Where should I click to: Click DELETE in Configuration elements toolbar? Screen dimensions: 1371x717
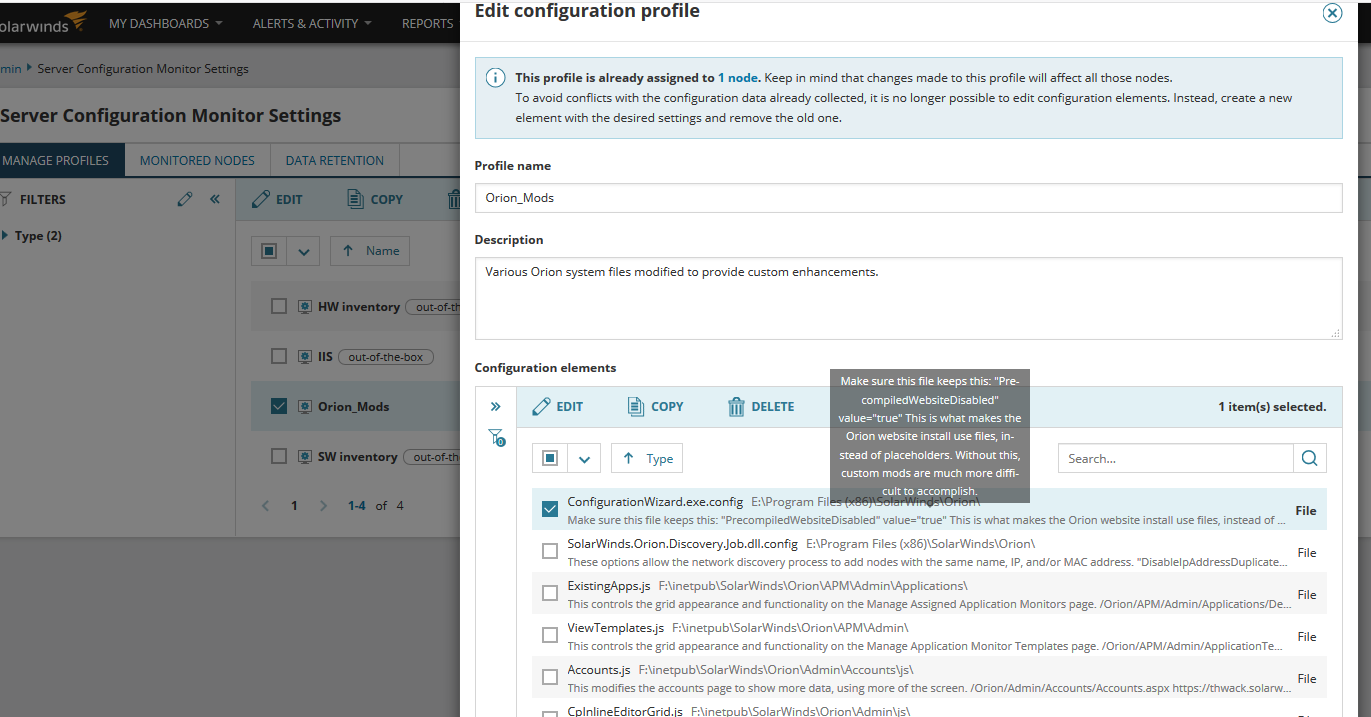[x=761, y=406]
